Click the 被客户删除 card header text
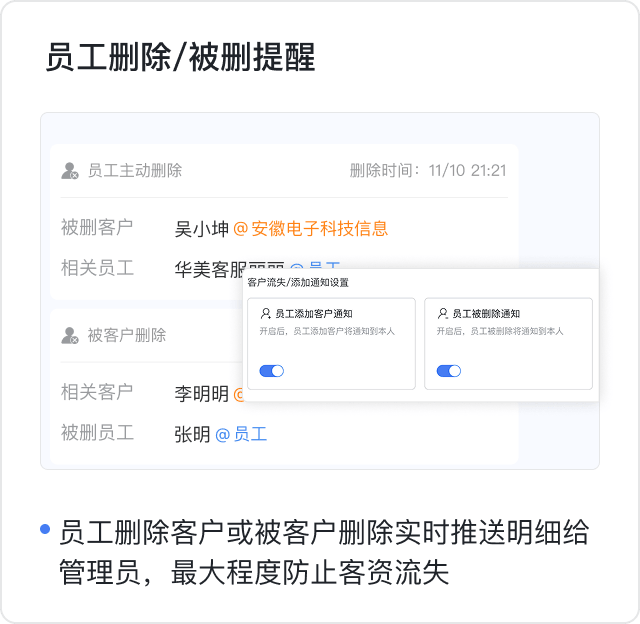This screenshot has height=624, width=640. [x=127, y=335]
